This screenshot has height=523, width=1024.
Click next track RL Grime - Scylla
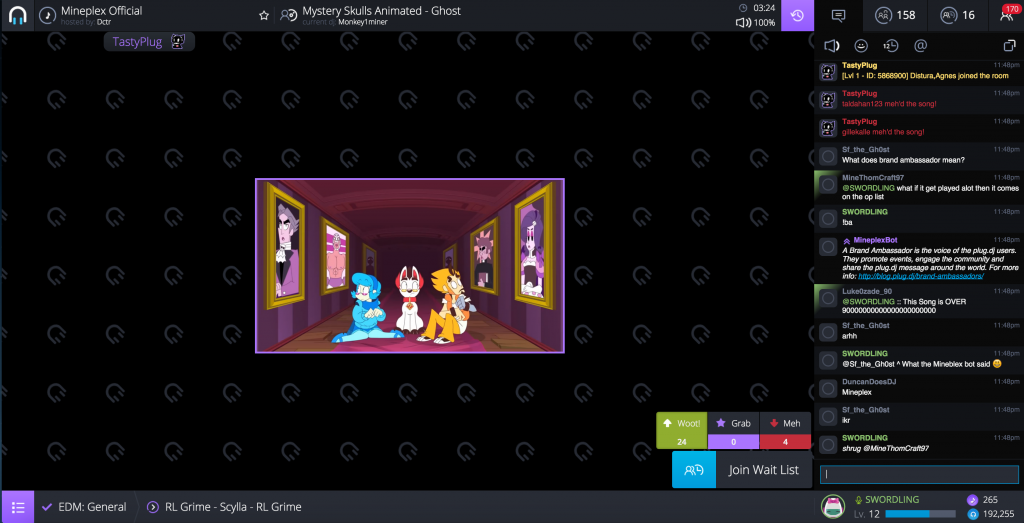click(x=233, y=507)
